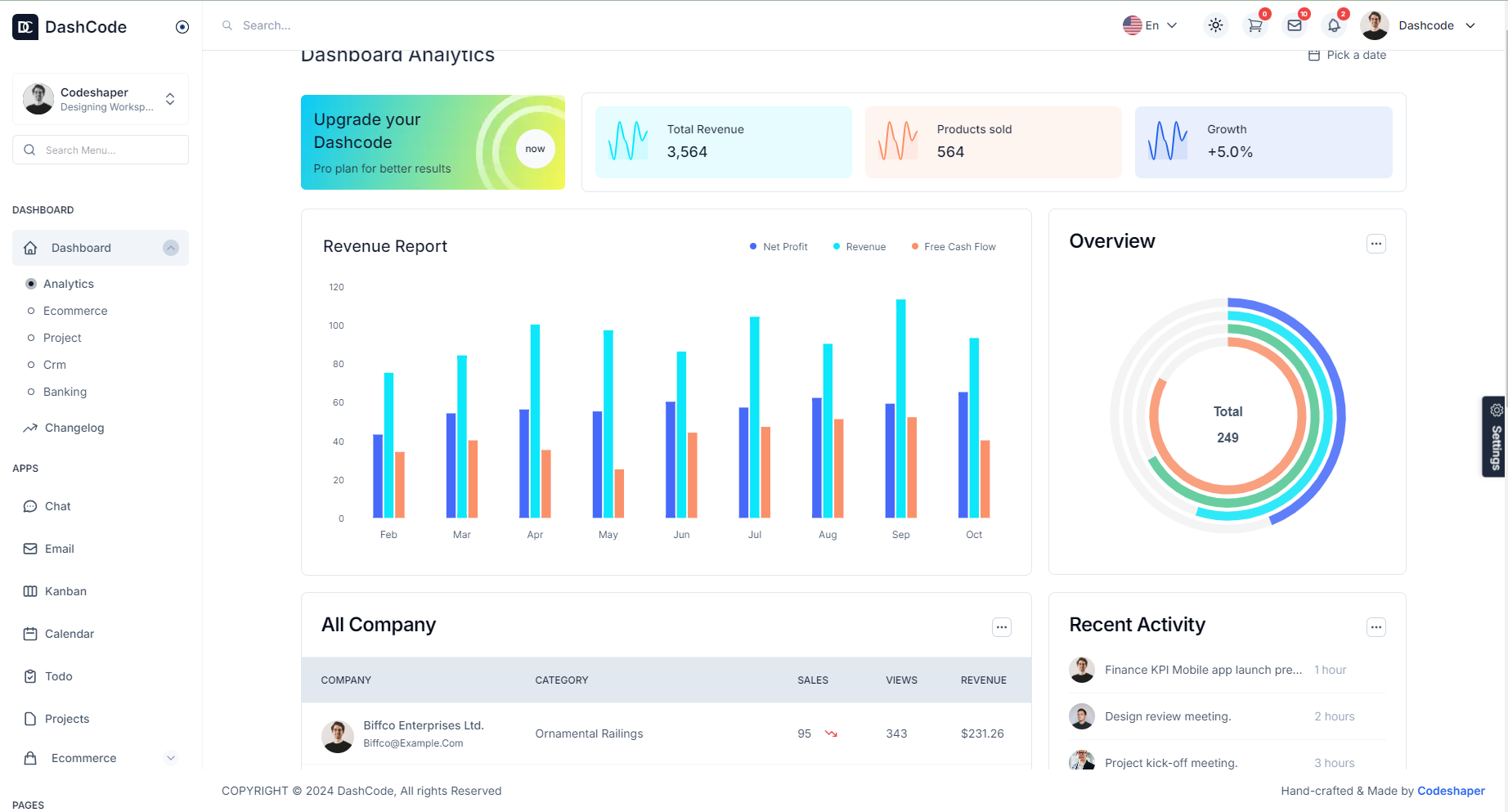Open the Calendar app

[x=70, y=634]
